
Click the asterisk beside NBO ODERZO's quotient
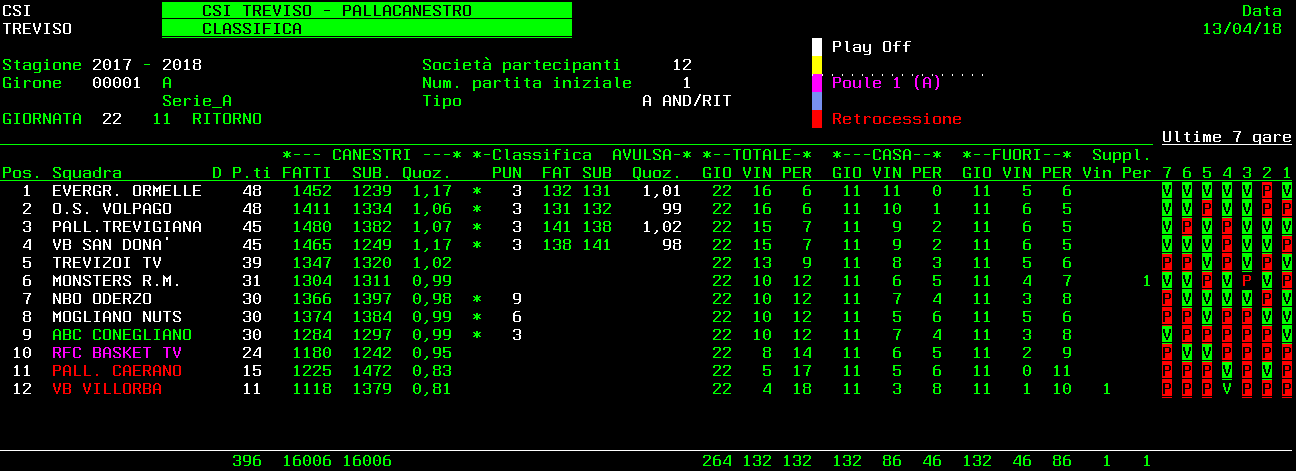(476, 299)
